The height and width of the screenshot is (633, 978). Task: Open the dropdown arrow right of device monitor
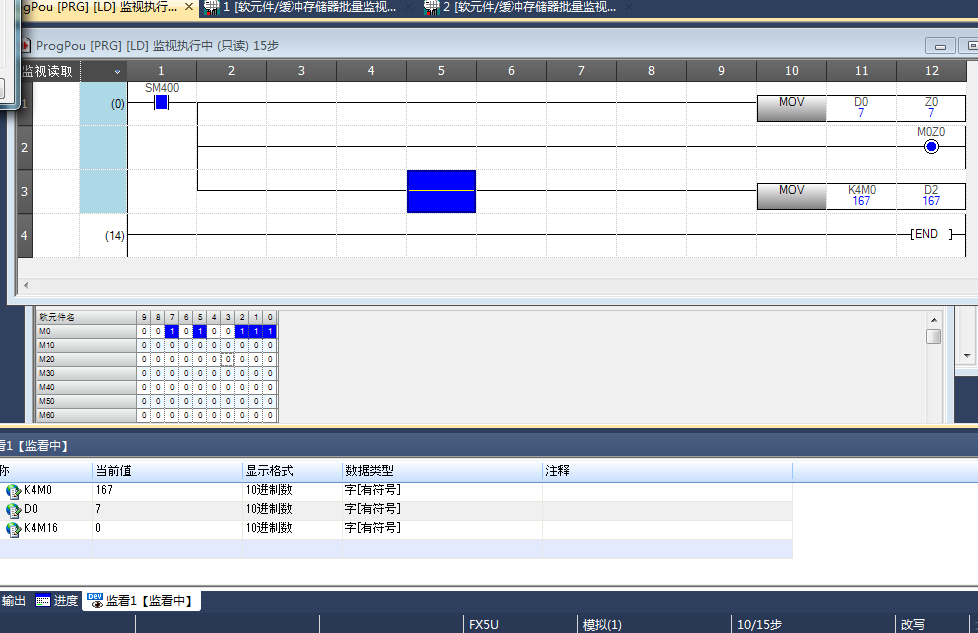point(967,355)
